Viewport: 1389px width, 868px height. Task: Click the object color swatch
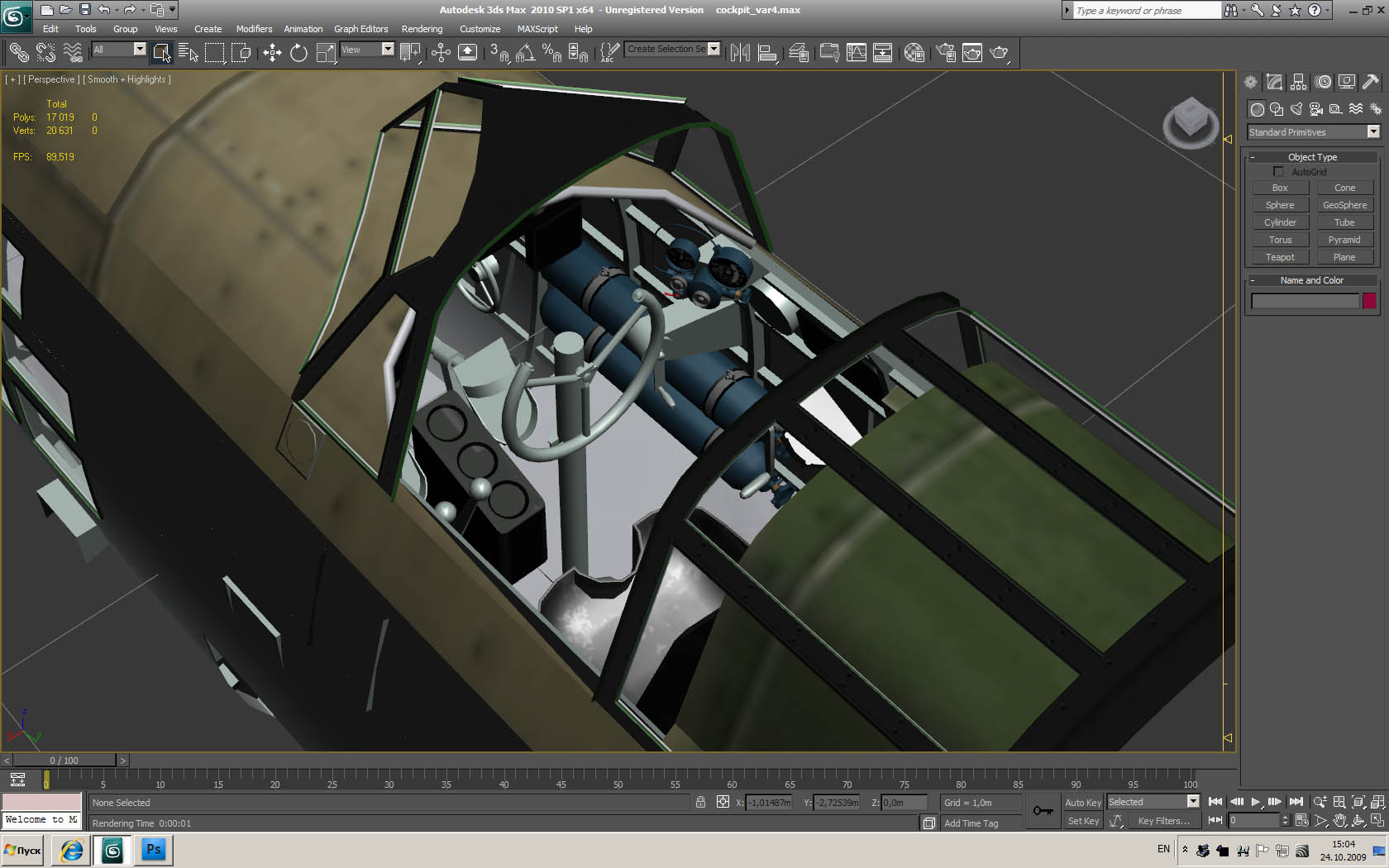(1369, 301)
